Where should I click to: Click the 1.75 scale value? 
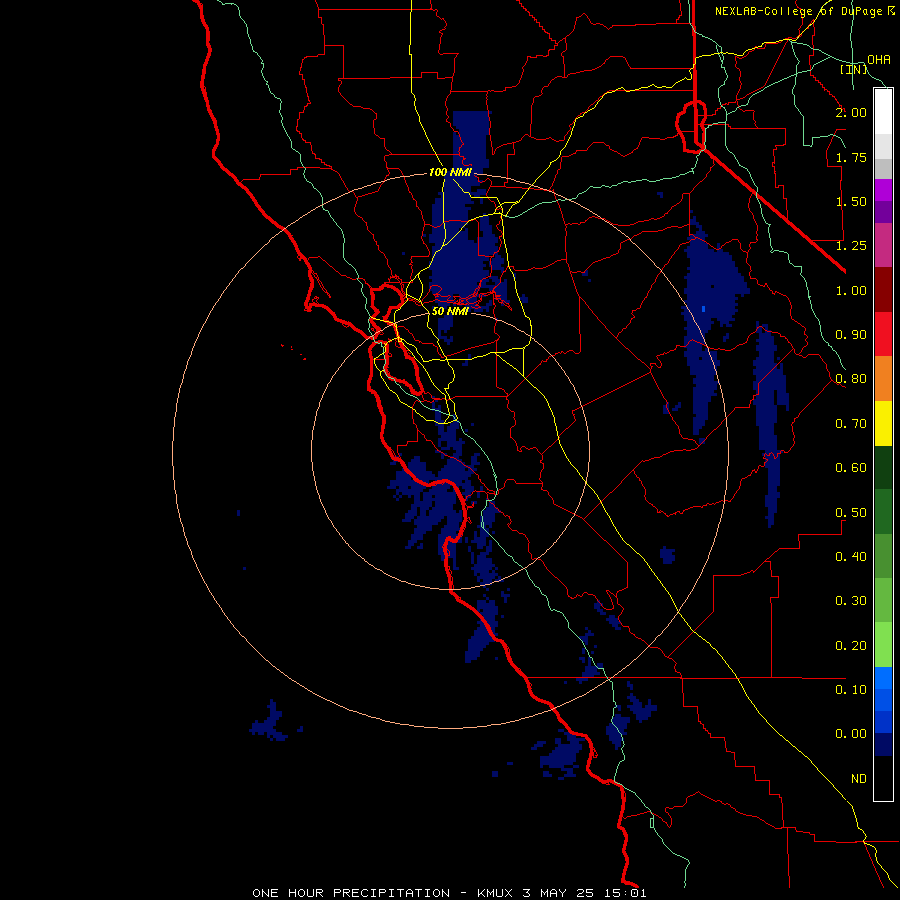coord(851,157)
